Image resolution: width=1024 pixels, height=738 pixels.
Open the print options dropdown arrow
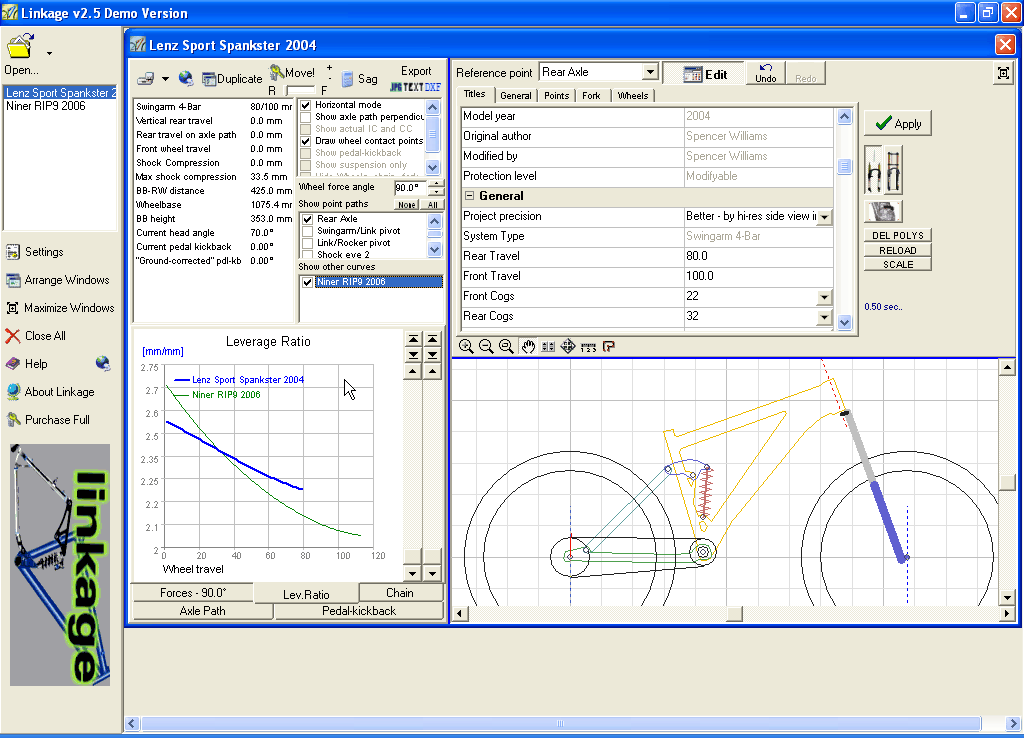click(165, 79)
